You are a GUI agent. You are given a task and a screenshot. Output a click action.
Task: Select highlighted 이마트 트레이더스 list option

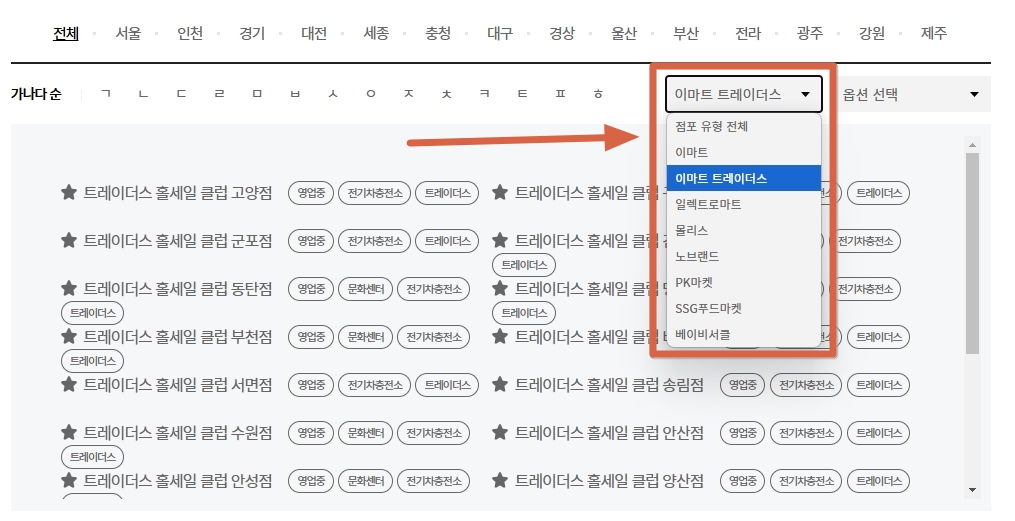click(744, 178)
